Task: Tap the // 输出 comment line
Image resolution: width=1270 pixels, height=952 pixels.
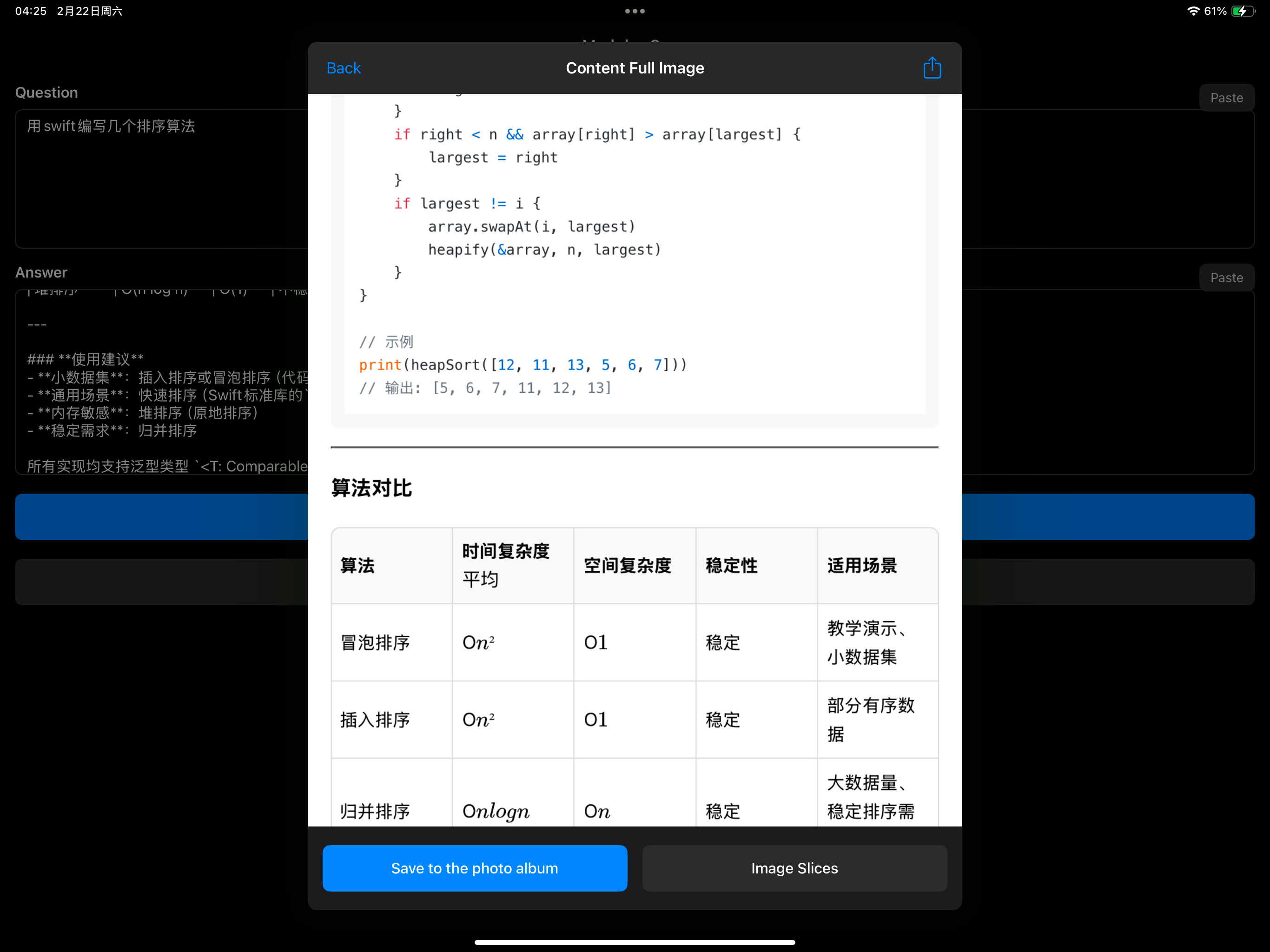Action: point(485,388)
